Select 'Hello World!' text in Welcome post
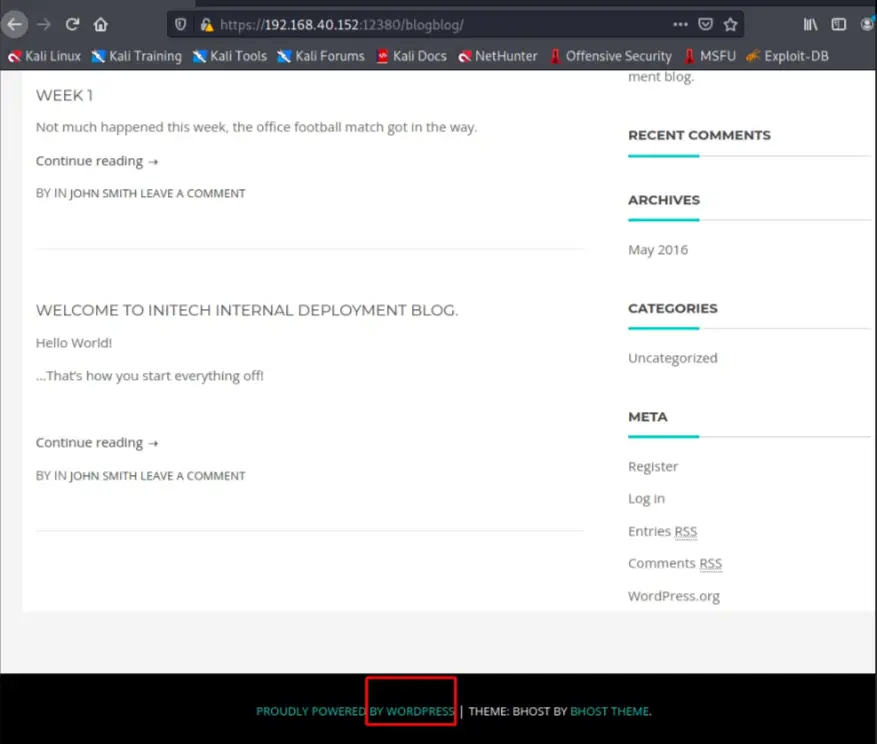877x744 pixels. tap(74, 343)
